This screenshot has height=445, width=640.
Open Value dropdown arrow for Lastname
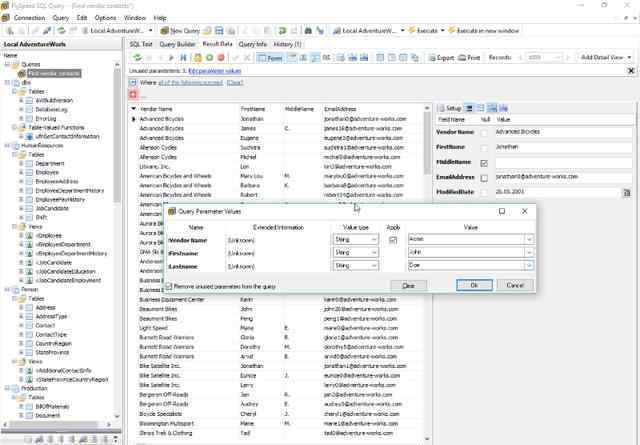[x=529, y=265]
